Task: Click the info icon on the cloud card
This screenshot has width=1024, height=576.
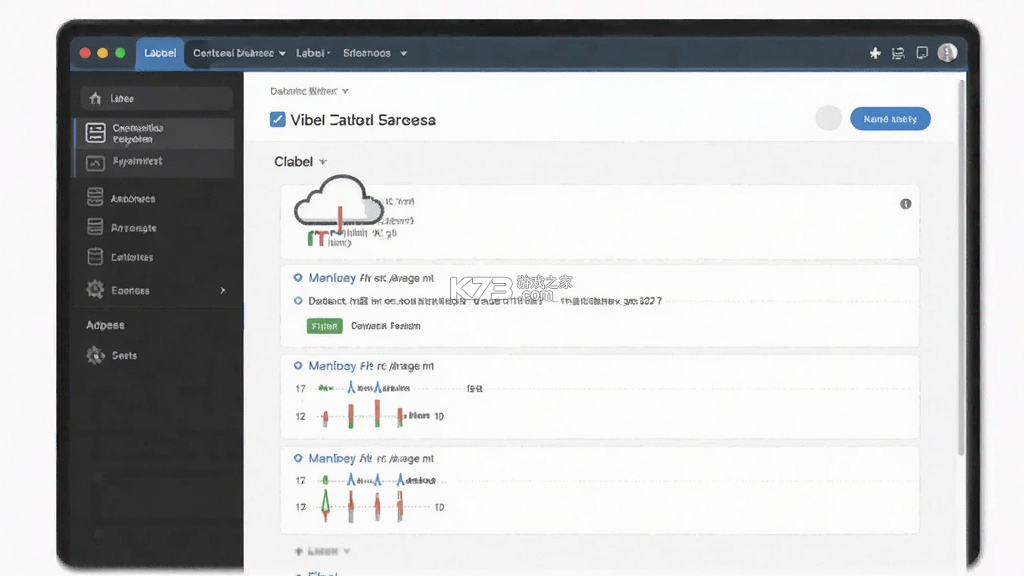Action: coord(906,204)
